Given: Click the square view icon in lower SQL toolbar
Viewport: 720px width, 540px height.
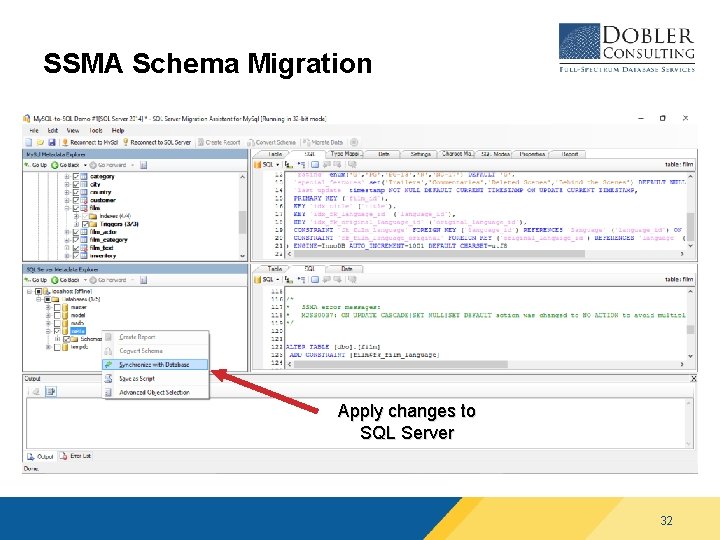Looking at the screenshot, I should pyautogui.click(x=315, y=279).
